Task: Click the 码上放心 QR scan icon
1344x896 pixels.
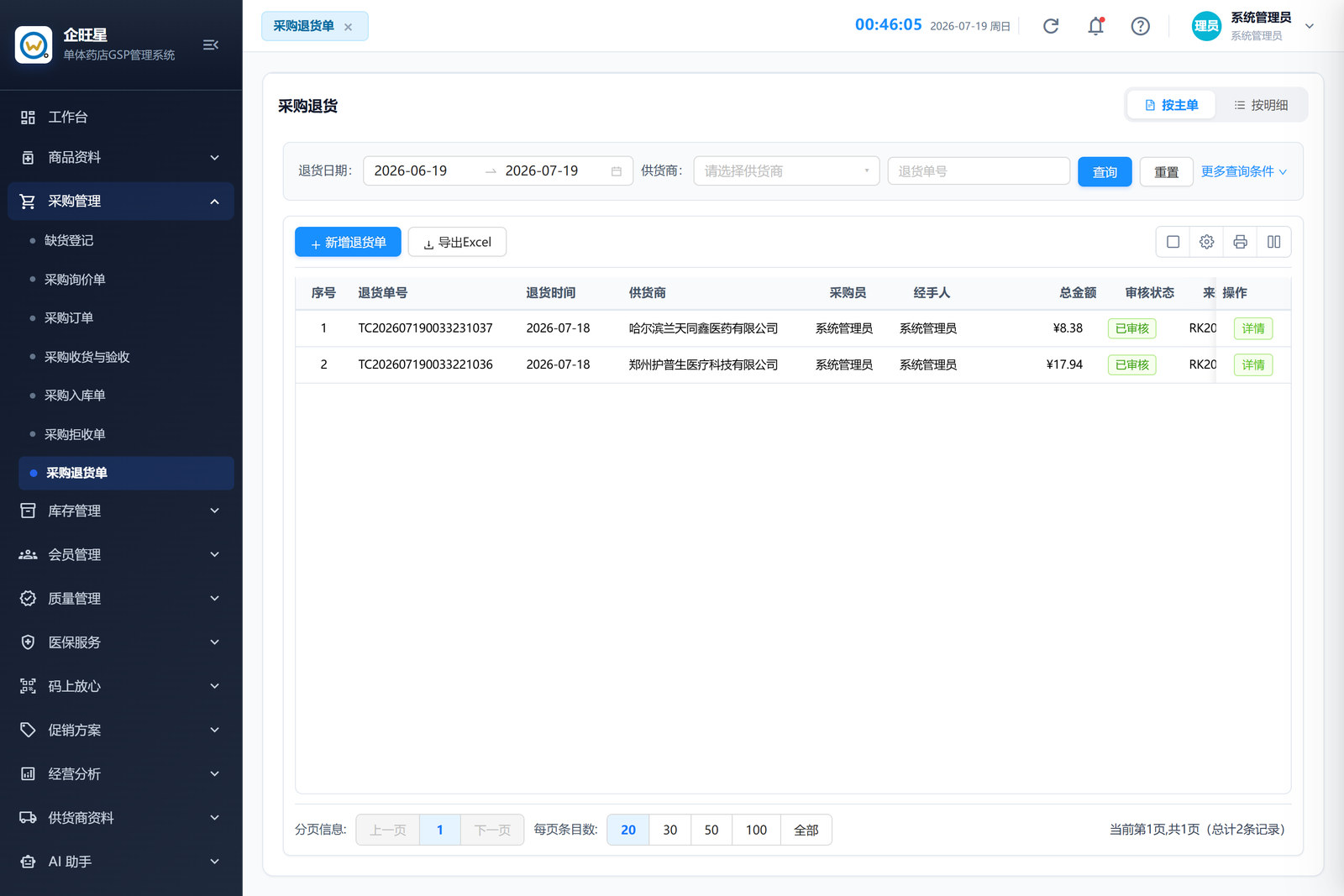Action: click(x=28, y=686)
